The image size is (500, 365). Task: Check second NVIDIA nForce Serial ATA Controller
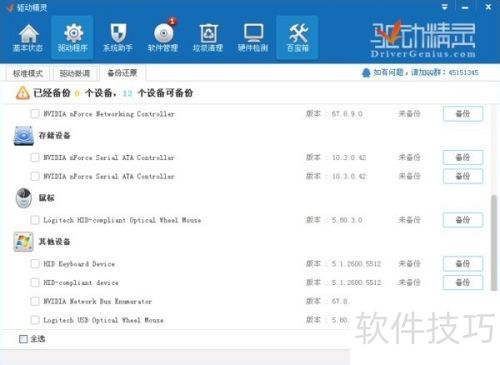pyautogui.click(x=35, y=176)
